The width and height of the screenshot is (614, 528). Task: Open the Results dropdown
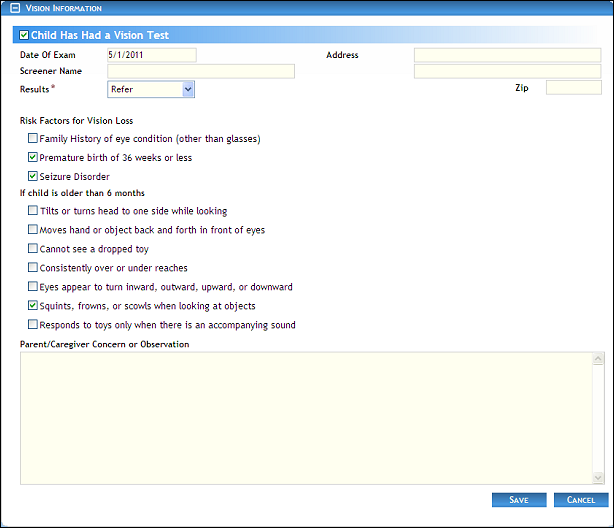151,90
